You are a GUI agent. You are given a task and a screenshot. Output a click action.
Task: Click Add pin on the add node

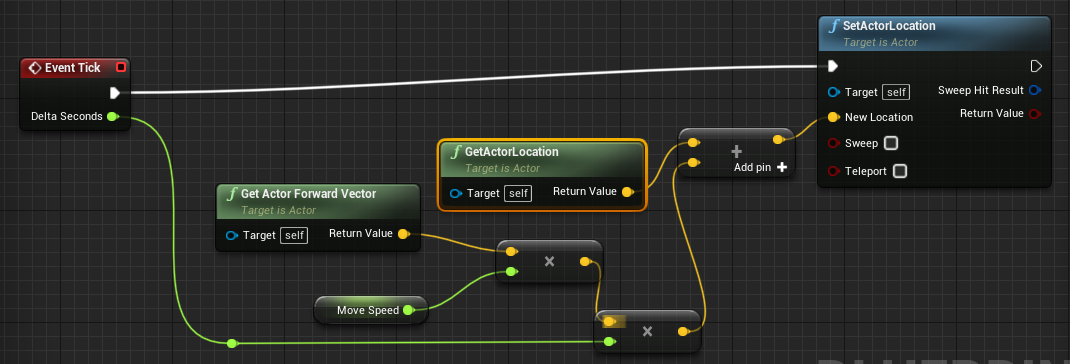coord(760,167)
